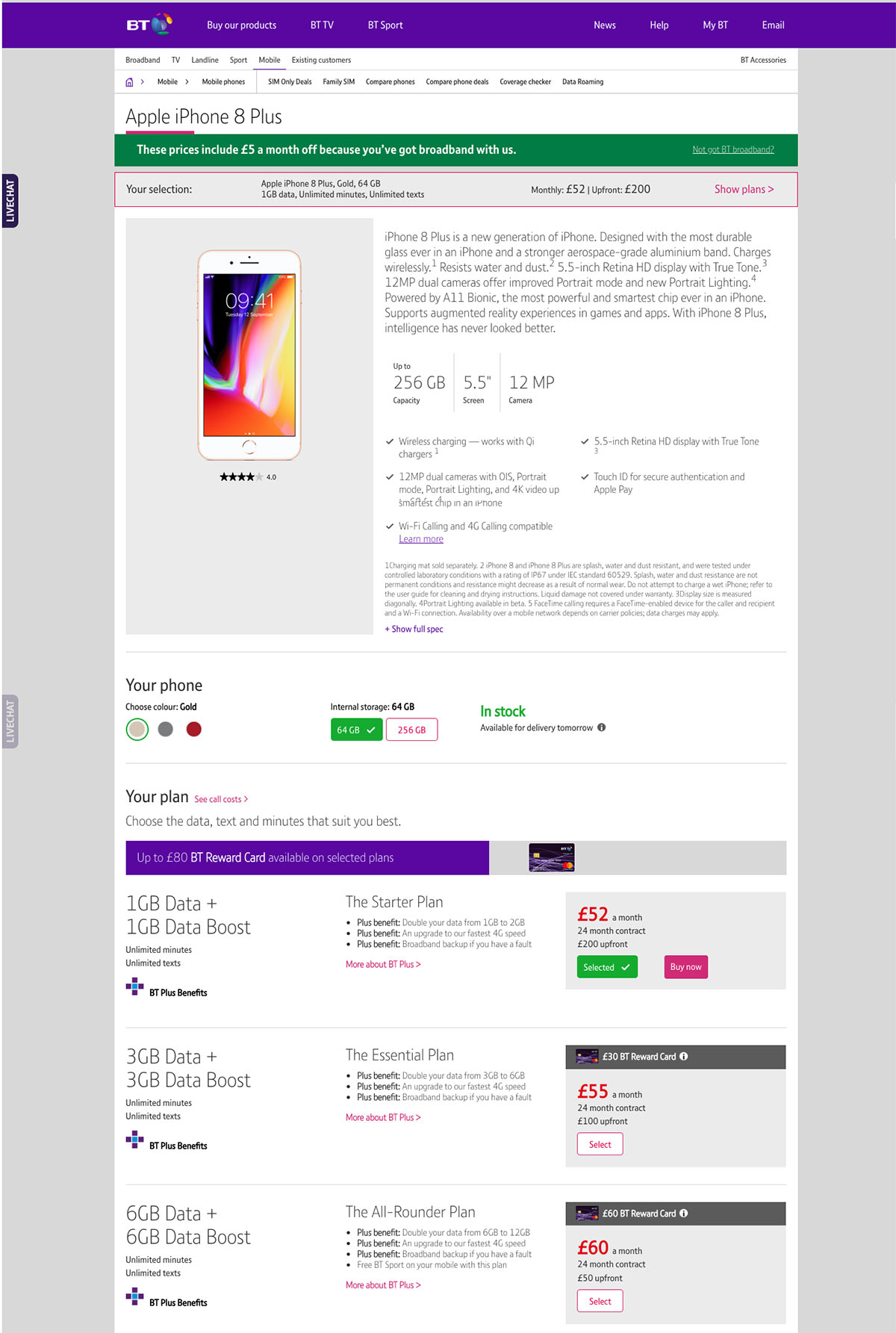Buy now the Starter Plan
Screen dimensions: 896x1333
(x=686, y=967)
